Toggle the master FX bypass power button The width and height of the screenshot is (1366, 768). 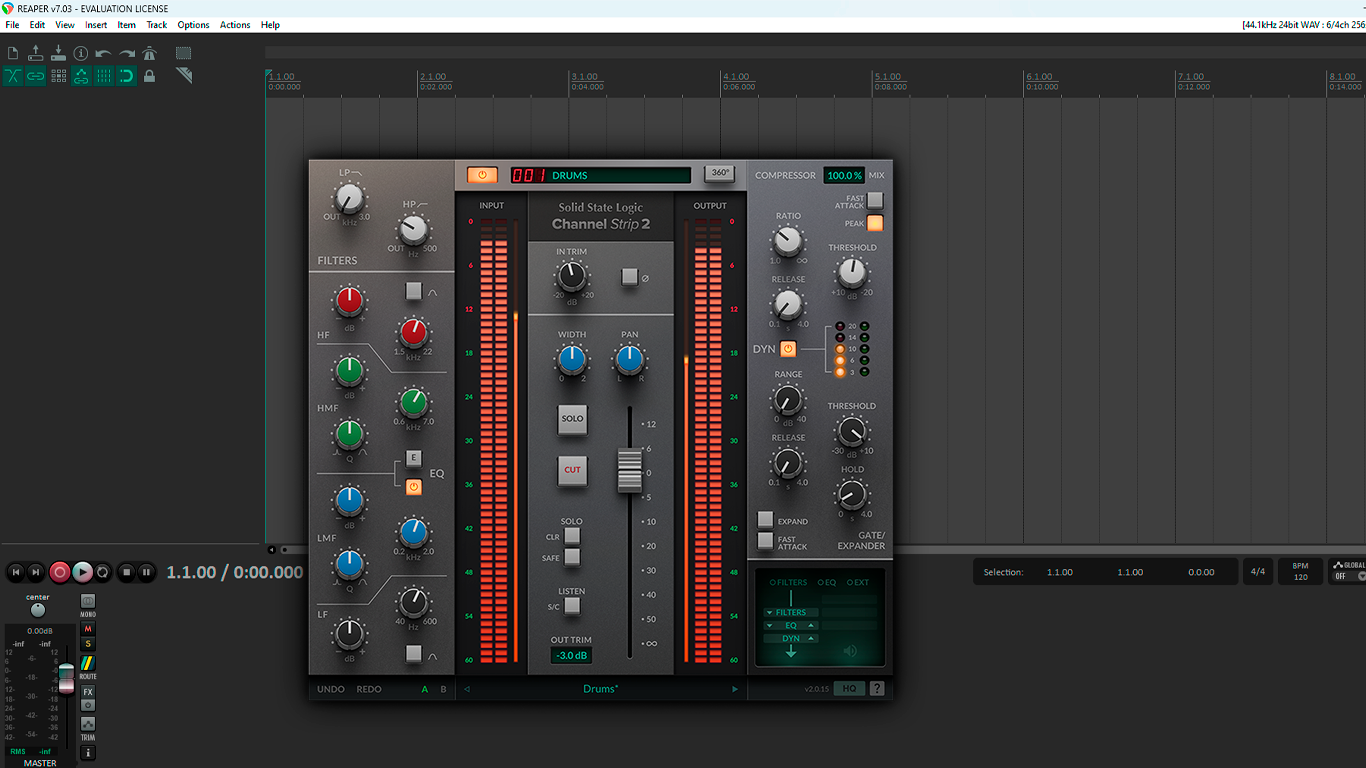pyautogui.click(x=88, y=705)
